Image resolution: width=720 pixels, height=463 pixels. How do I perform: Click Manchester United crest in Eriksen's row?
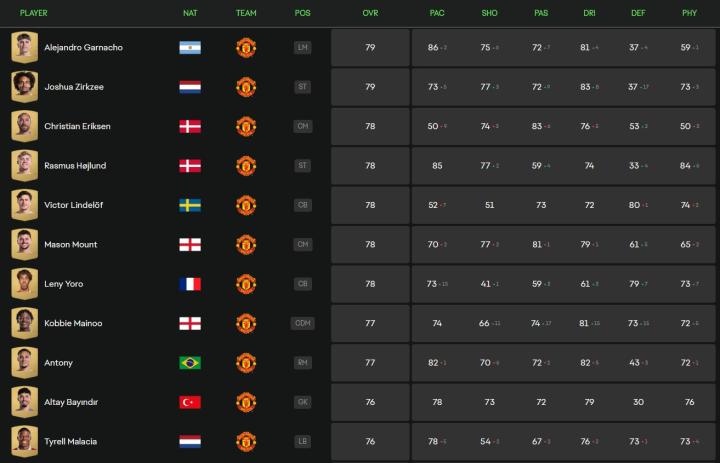pos(246,127)
